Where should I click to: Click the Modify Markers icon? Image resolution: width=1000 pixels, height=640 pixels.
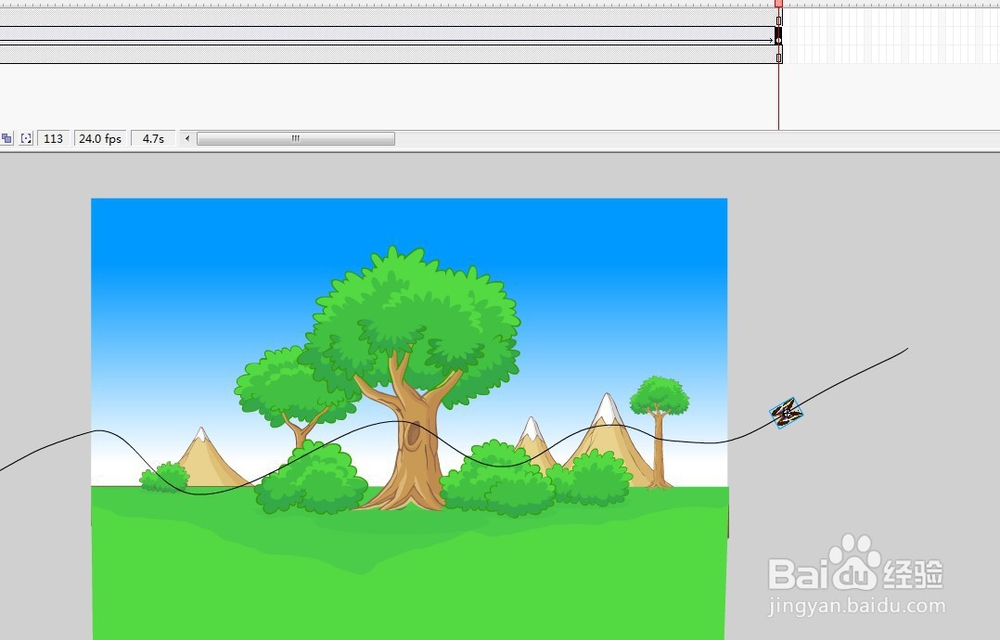(x=26, y=138)
